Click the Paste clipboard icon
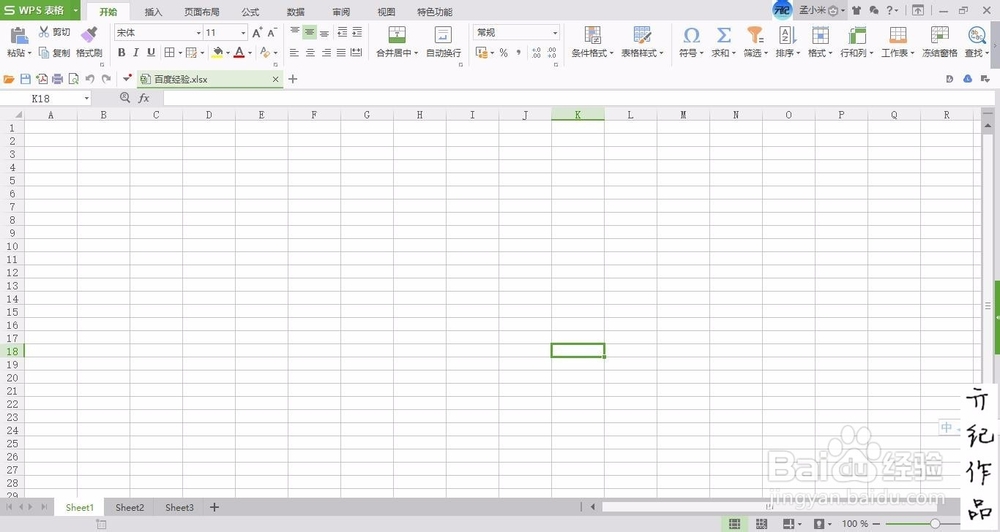 point(18,36)
